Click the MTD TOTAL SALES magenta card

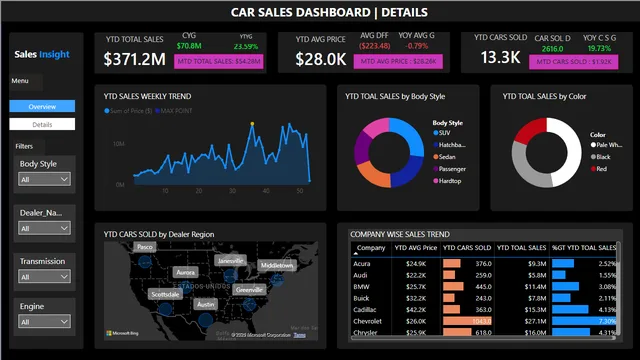coord(219,61)
